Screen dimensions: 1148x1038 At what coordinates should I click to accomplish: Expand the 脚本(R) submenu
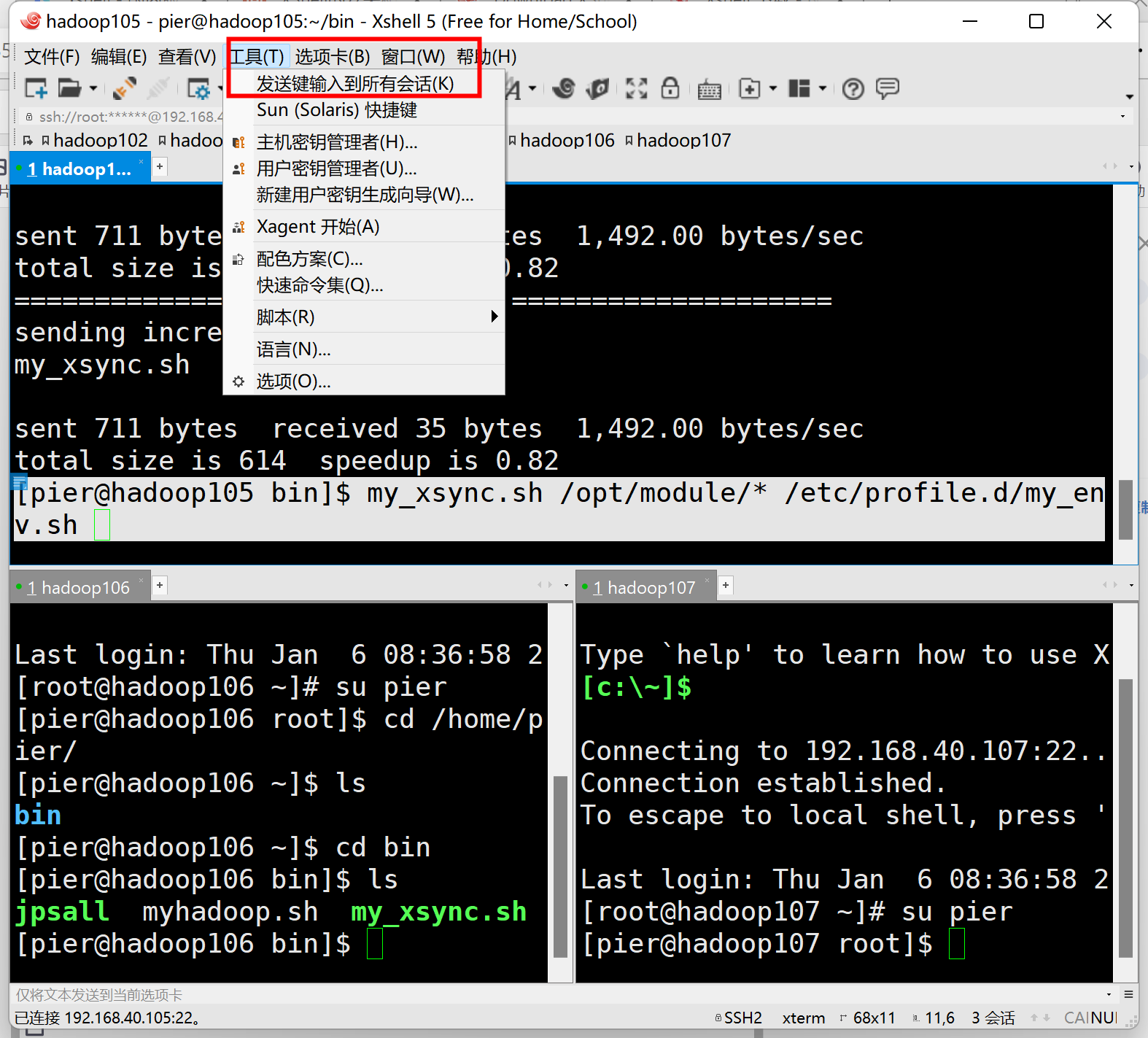[364, 317]
